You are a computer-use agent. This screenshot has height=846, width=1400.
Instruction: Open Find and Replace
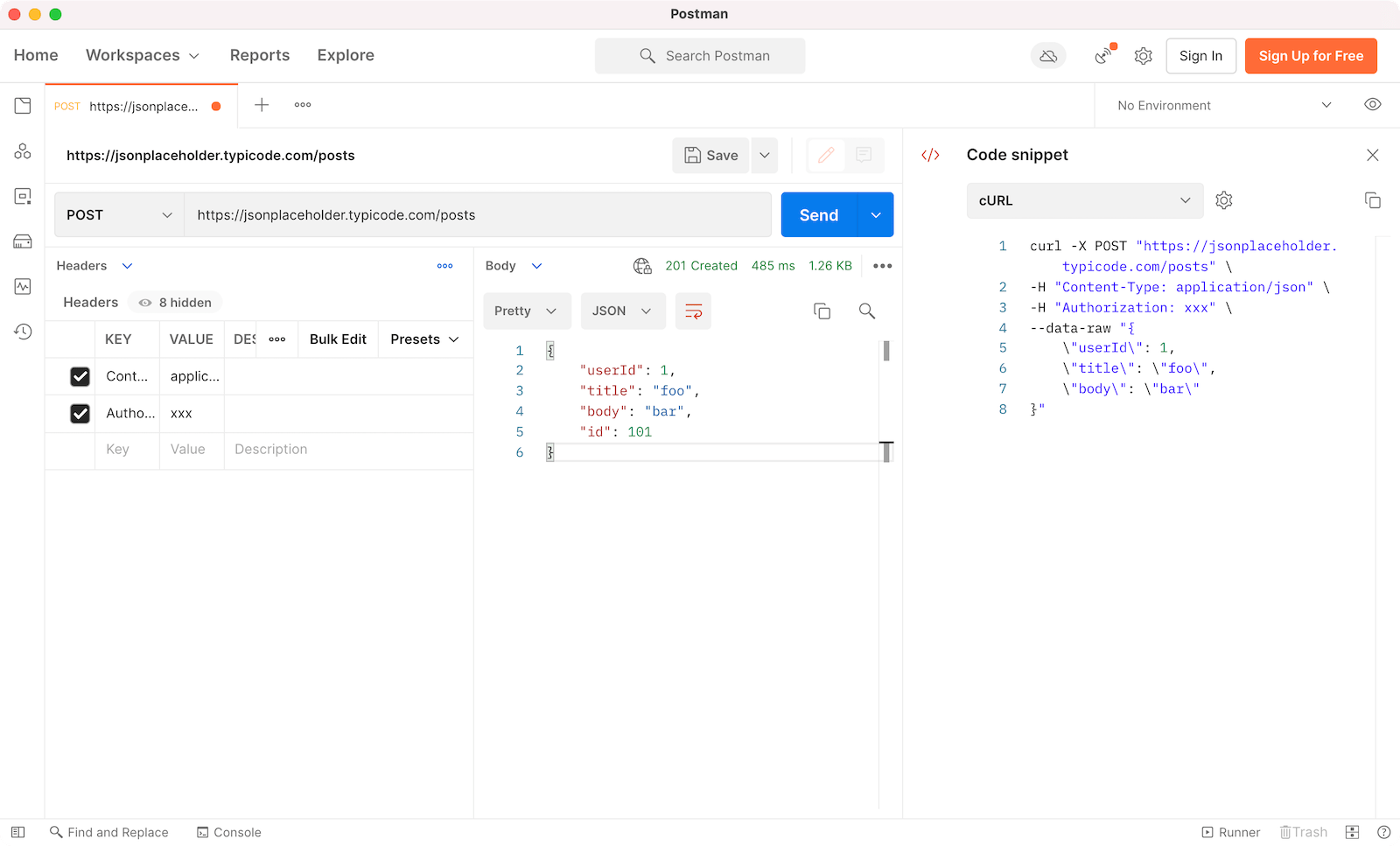tap(109, 832)
